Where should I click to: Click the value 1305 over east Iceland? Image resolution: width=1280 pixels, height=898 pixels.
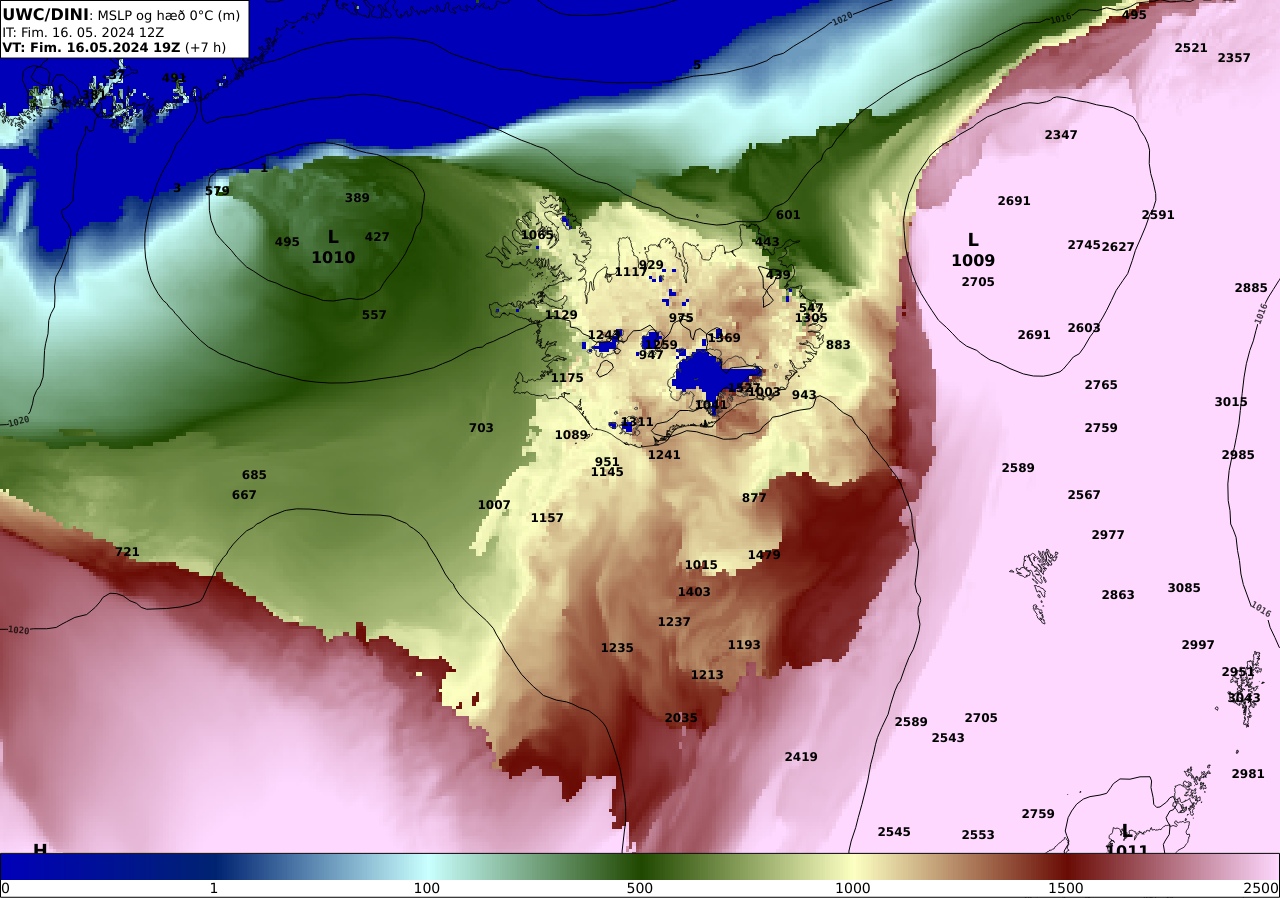click(811, 318)
